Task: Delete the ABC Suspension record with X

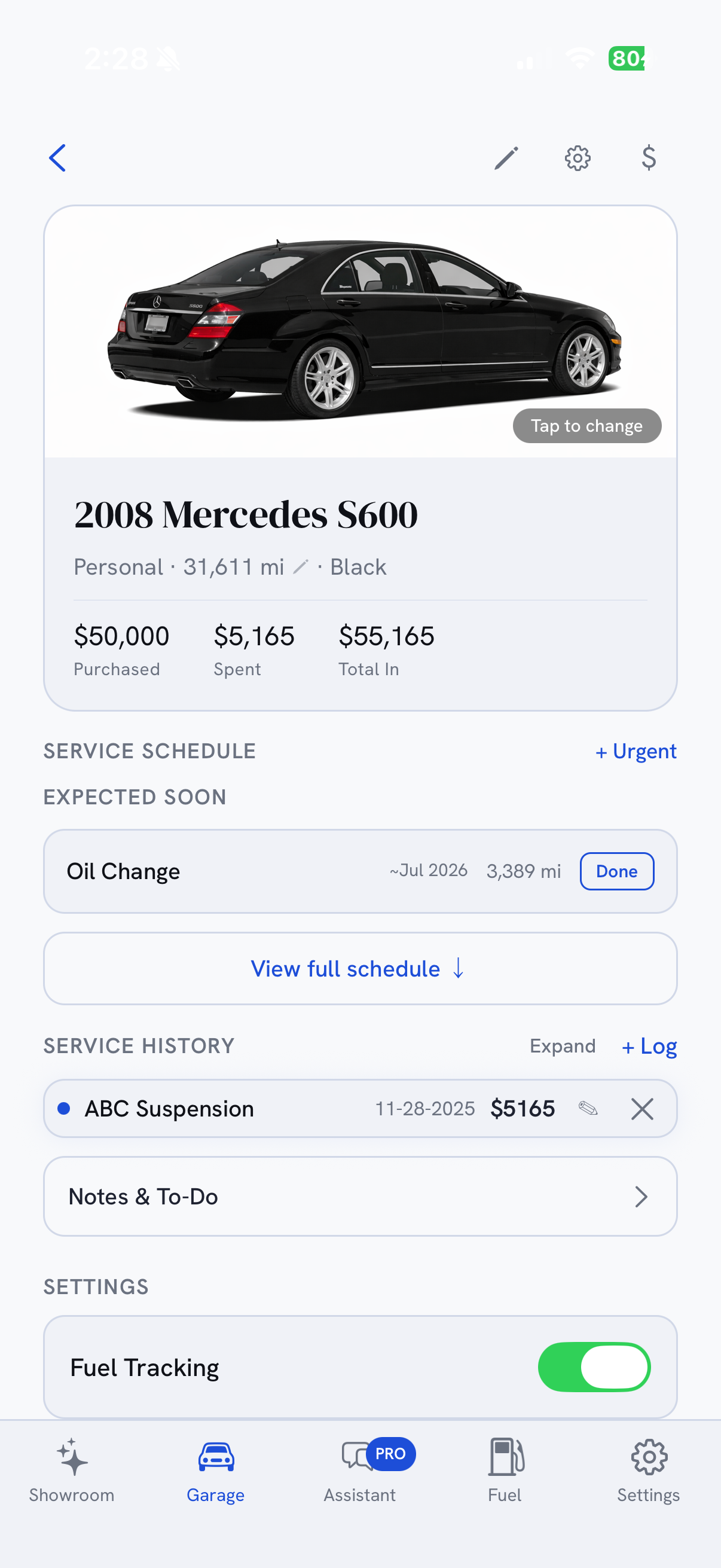Action: click(642, 1109)
